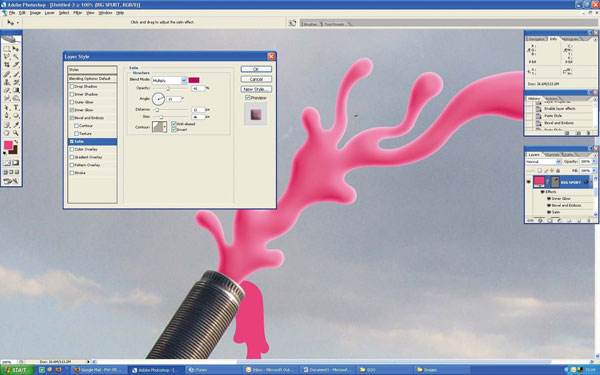Select the Gradient tool
This screenshot has width=600, height=375.
click(x=16, y=90)
